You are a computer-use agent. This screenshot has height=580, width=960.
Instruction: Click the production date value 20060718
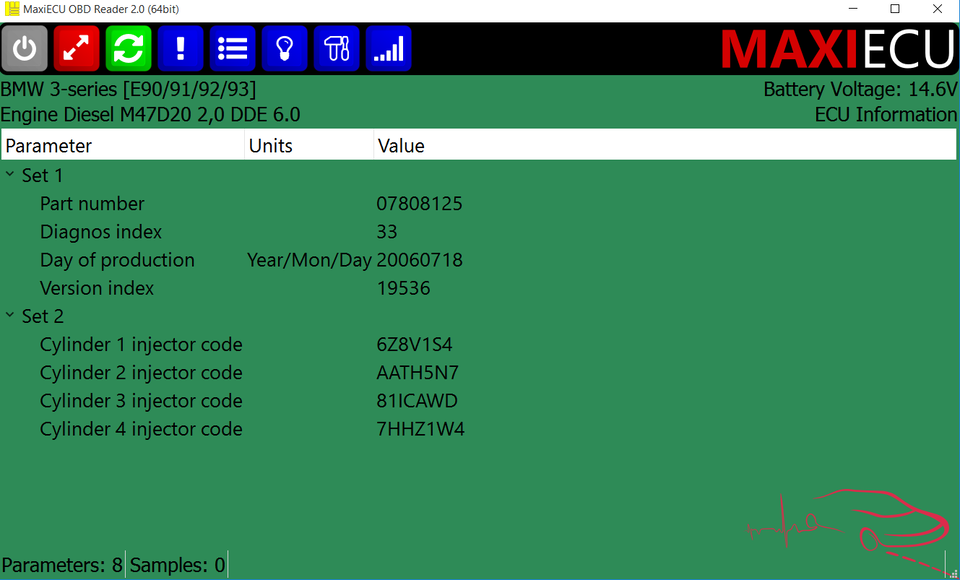pos(419,260)
